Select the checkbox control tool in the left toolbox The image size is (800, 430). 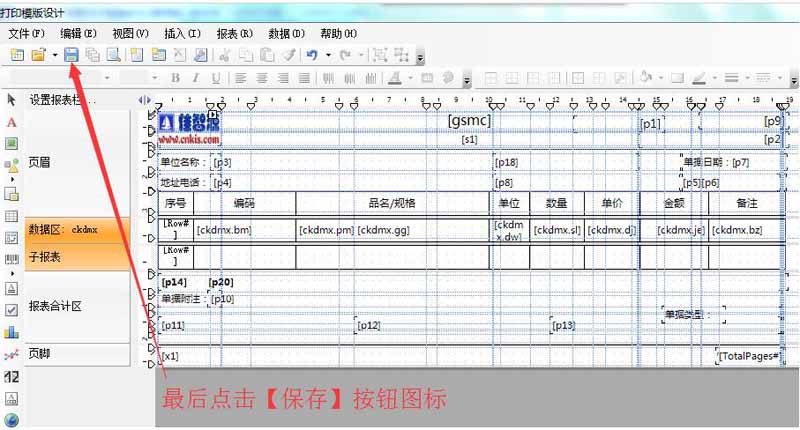pos(12,310)
